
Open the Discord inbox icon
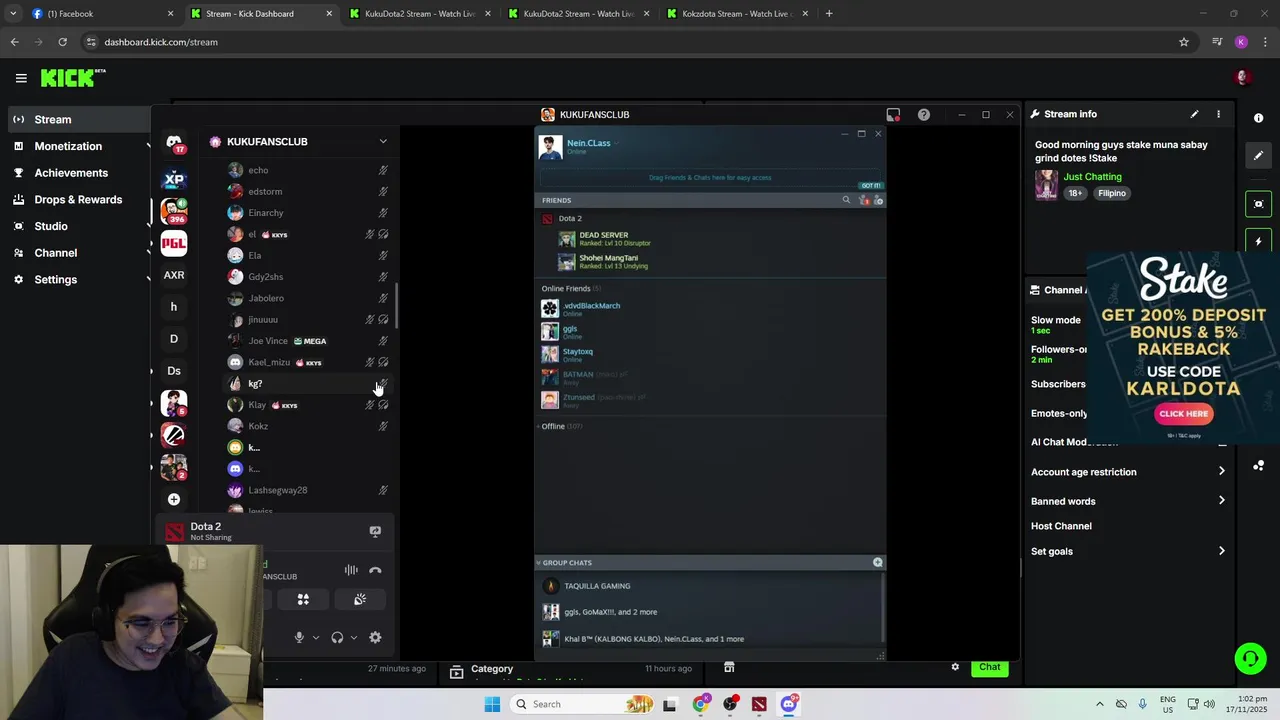coord(893,115)
